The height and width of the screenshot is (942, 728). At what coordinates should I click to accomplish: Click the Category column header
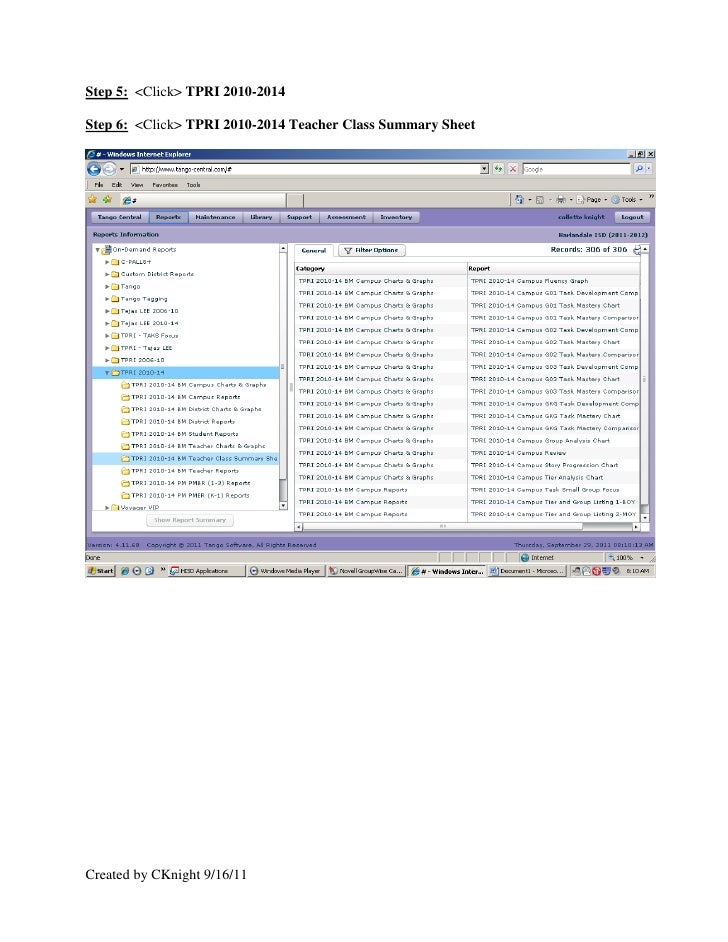pos(380,269)
